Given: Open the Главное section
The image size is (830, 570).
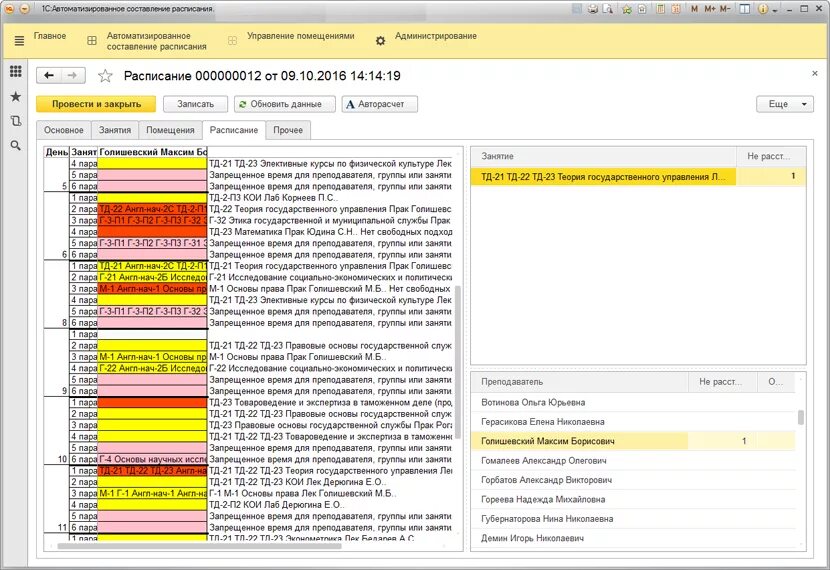Looking at the screenshot, I should point(50,36).
